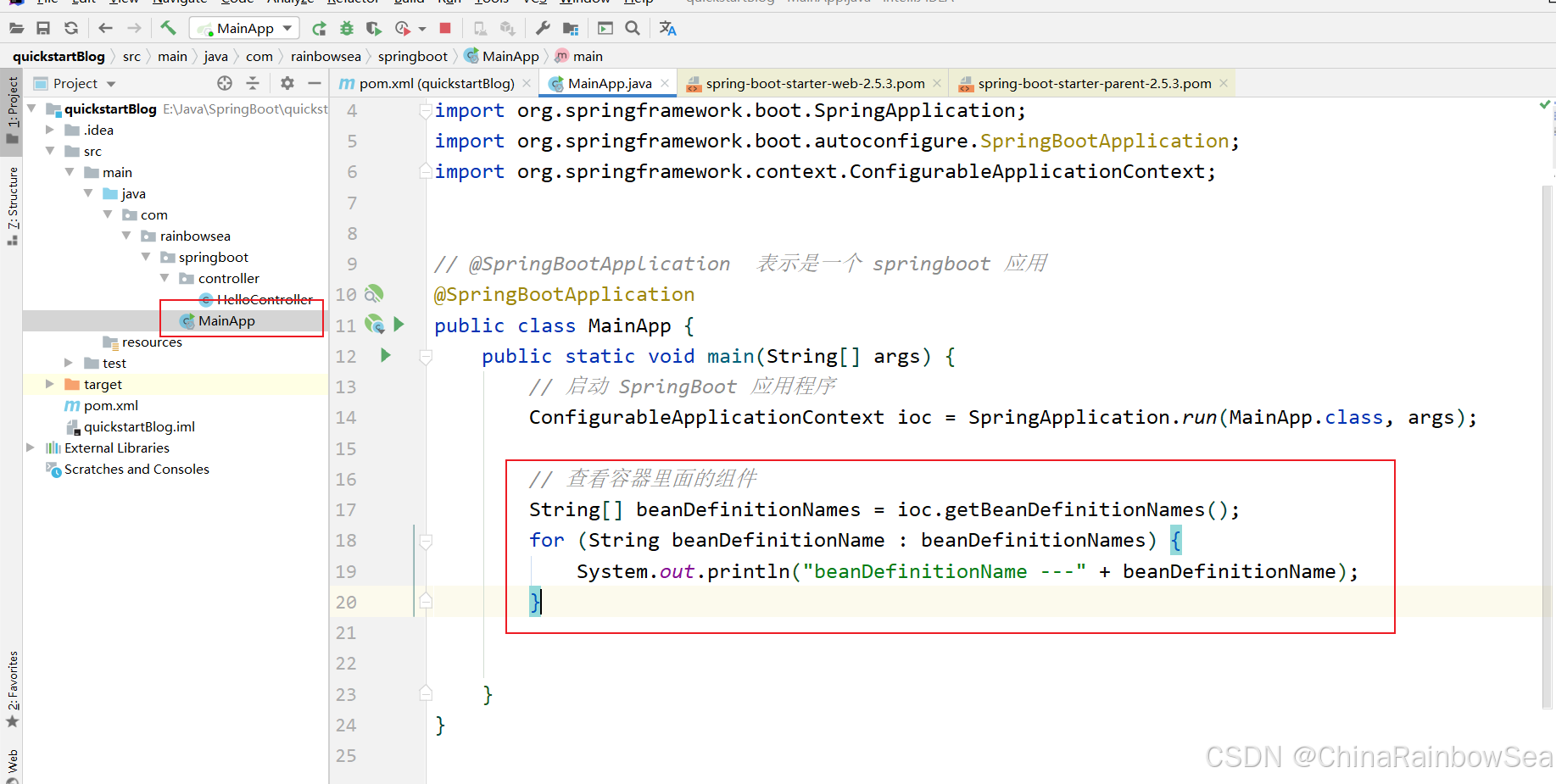Locate current file with crosshair icon
Viewport: 1556px width, 784px height.
pos(225,83)
